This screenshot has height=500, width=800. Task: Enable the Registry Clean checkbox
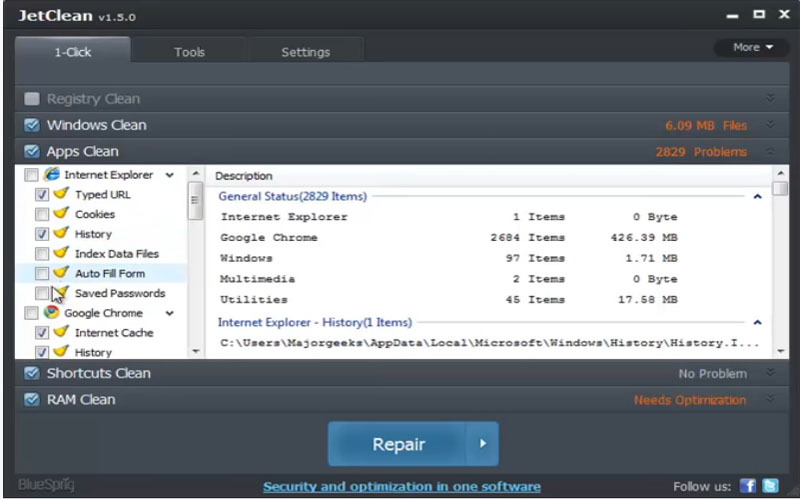(32, 98)
